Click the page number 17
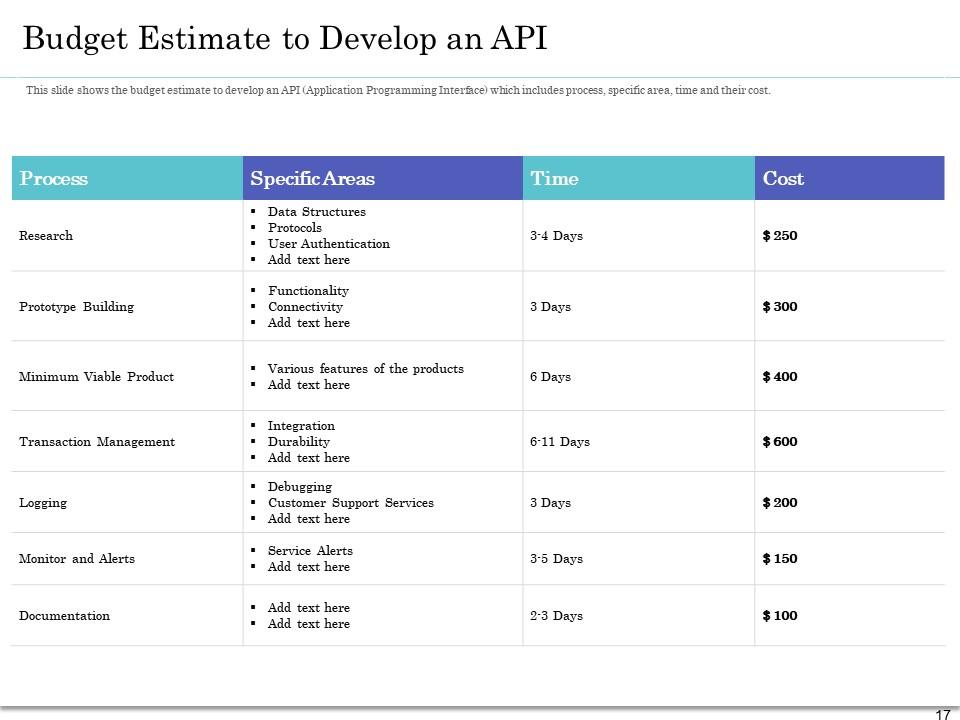This screenshot has height=720, width=960. [x=942, y=712]
